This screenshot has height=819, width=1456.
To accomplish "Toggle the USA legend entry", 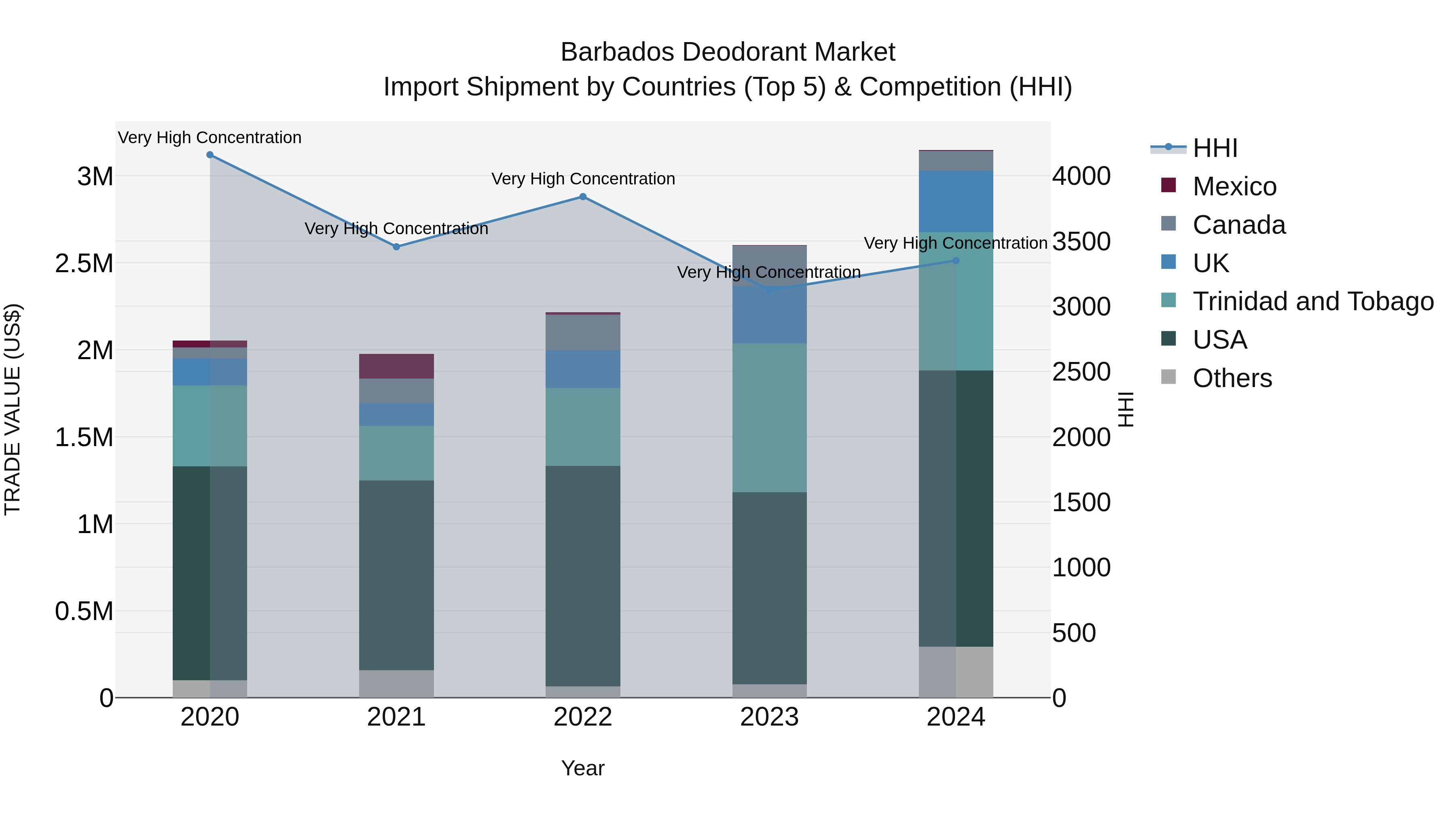I will 1204,340.
